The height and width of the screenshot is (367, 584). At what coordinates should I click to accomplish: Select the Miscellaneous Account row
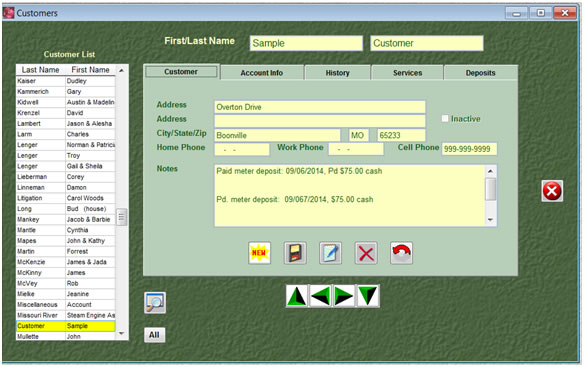click(66, 304)
